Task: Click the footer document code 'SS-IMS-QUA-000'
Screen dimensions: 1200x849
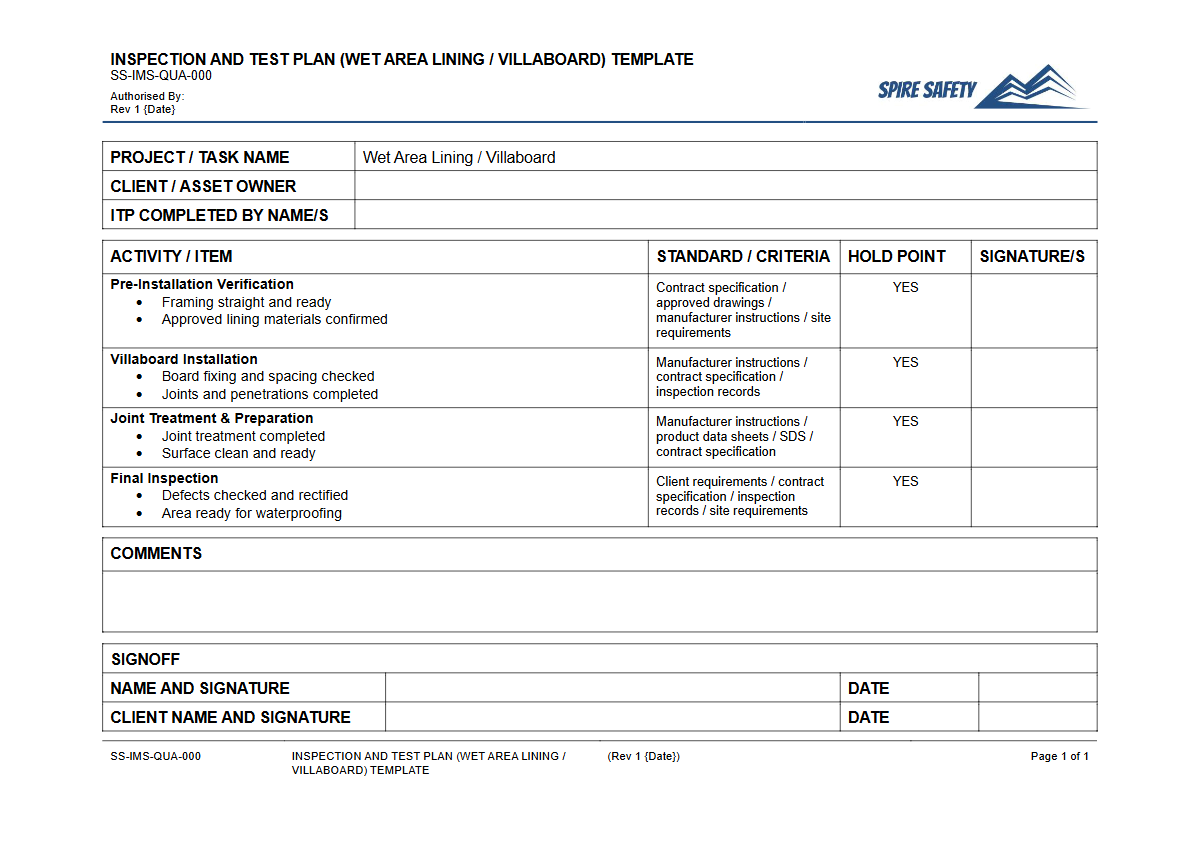Action: click(x=155, y=757)
